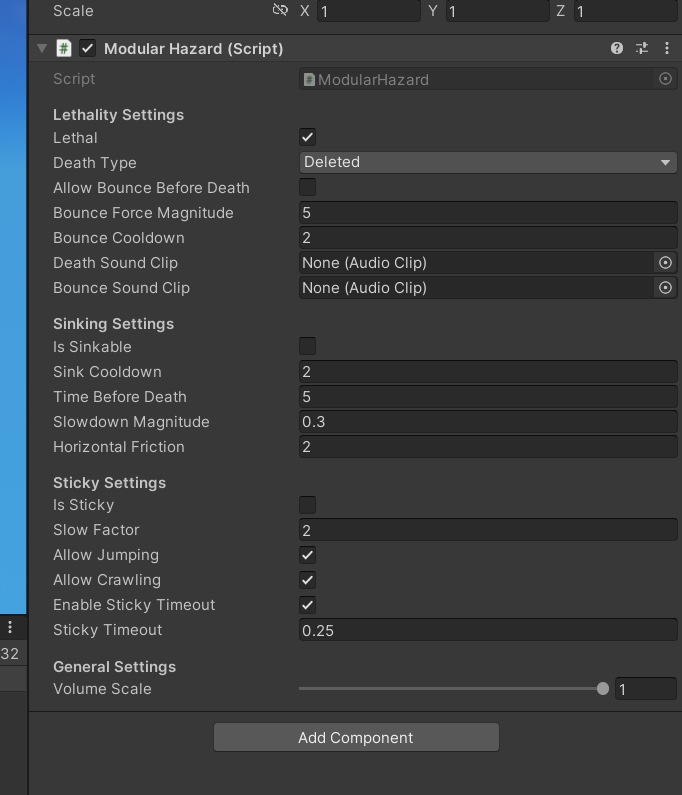682x795 pixels.
Task: Uncheck the Lethal checkbox
Action: tap(307, 137)
